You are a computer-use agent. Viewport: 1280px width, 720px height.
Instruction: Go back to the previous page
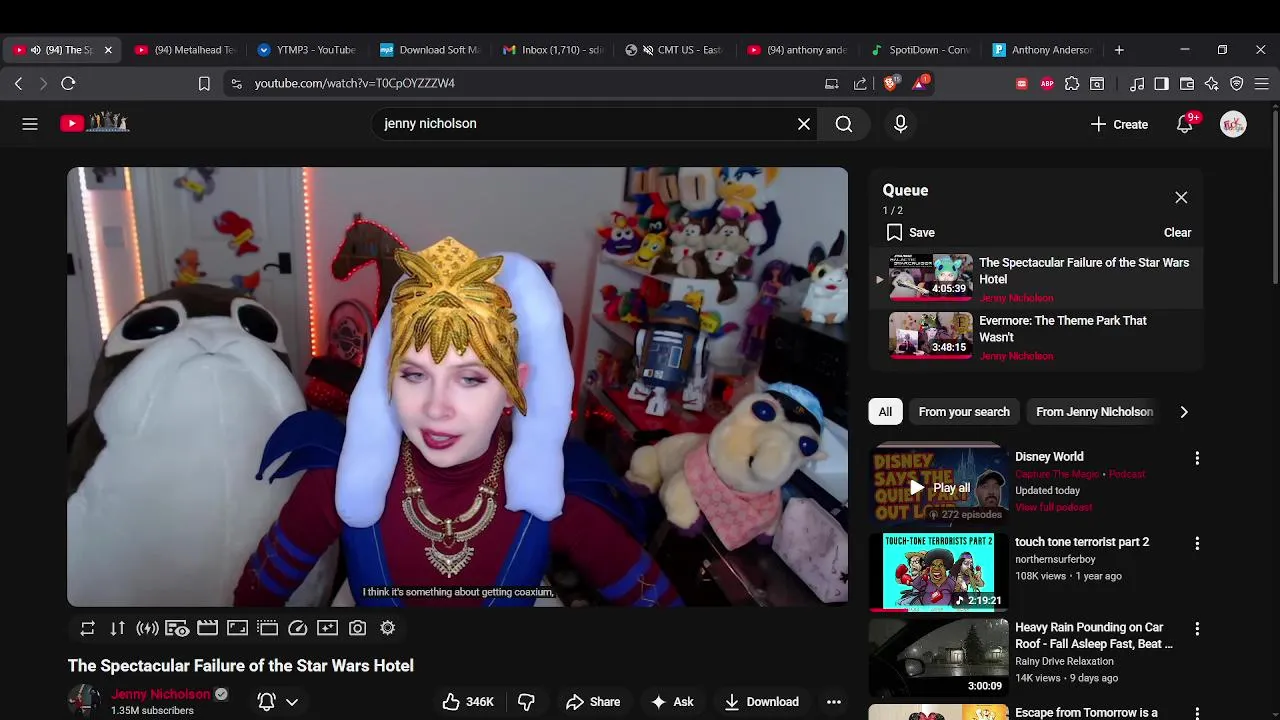[19, 84]
